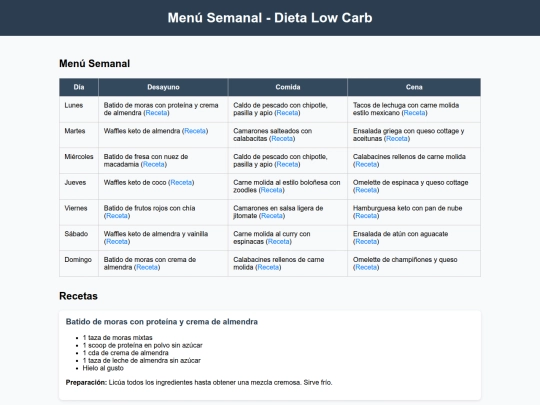540x405 pixels.
Task: Click Receta link for Waffles keto de almendra
Action: [x=195, y=131]
